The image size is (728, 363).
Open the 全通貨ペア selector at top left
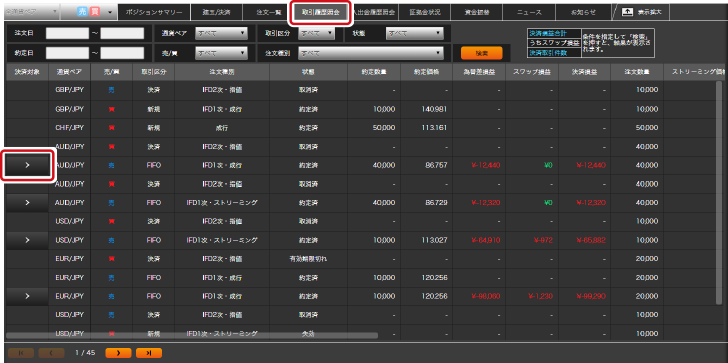(31, 12)
